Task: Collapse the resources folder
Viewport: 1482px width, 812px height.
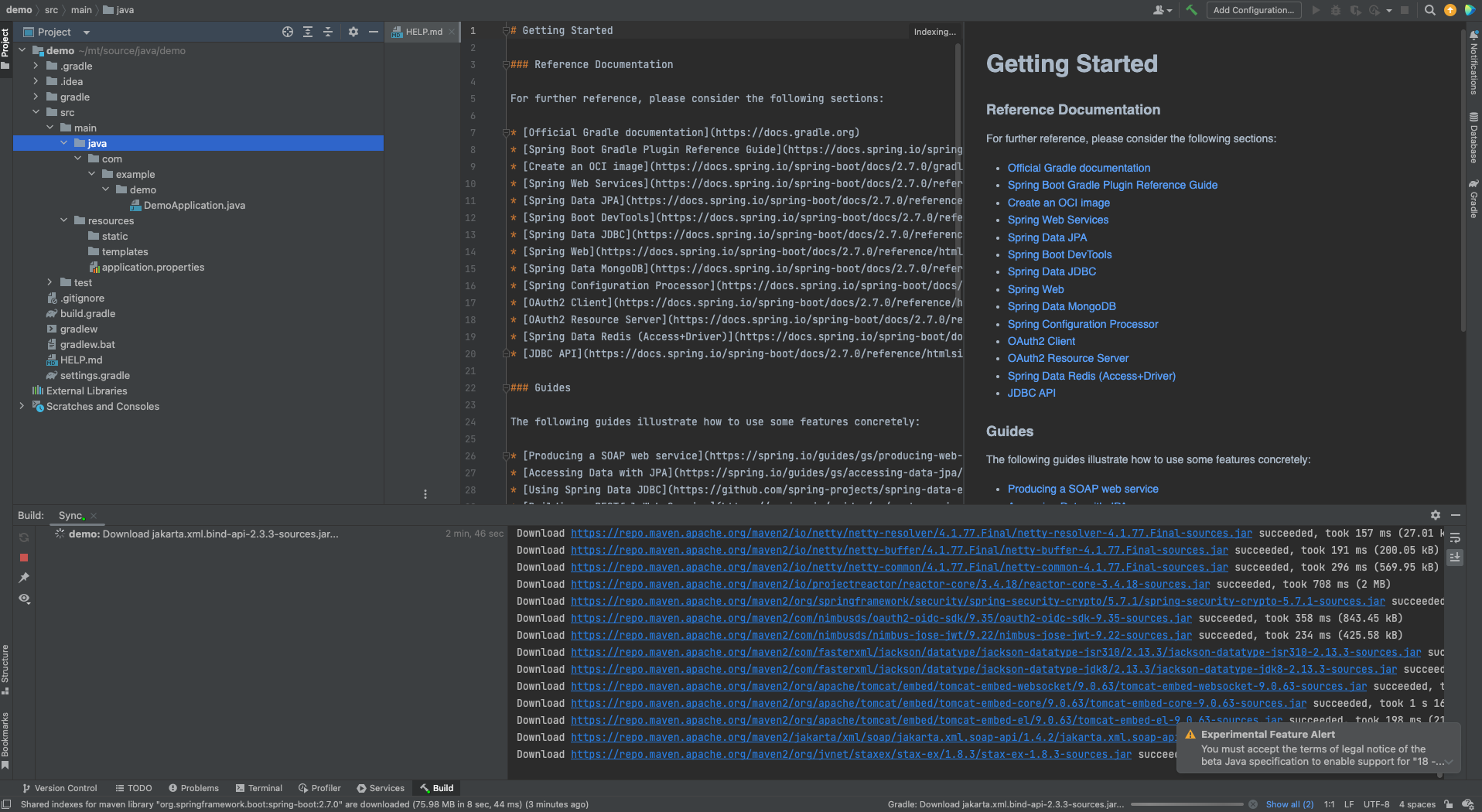Action: point(63,220)
